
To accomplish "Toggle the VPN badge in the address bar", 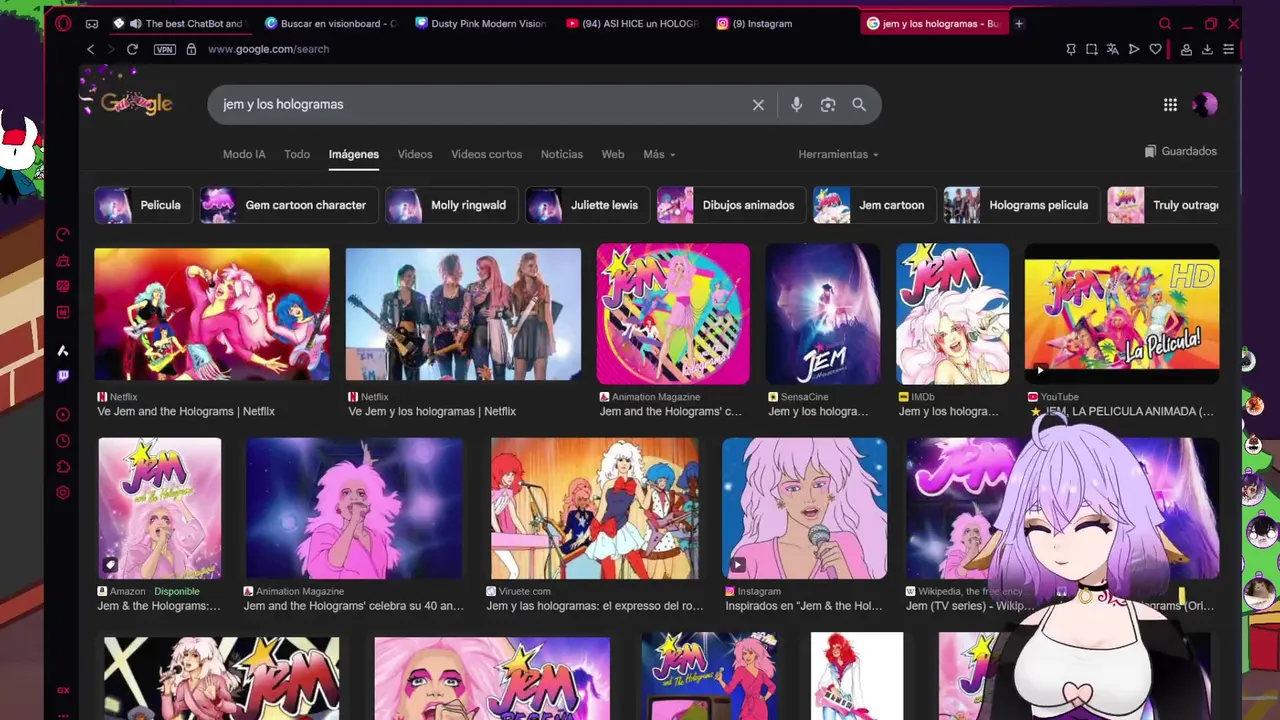I will coord(164,49).
